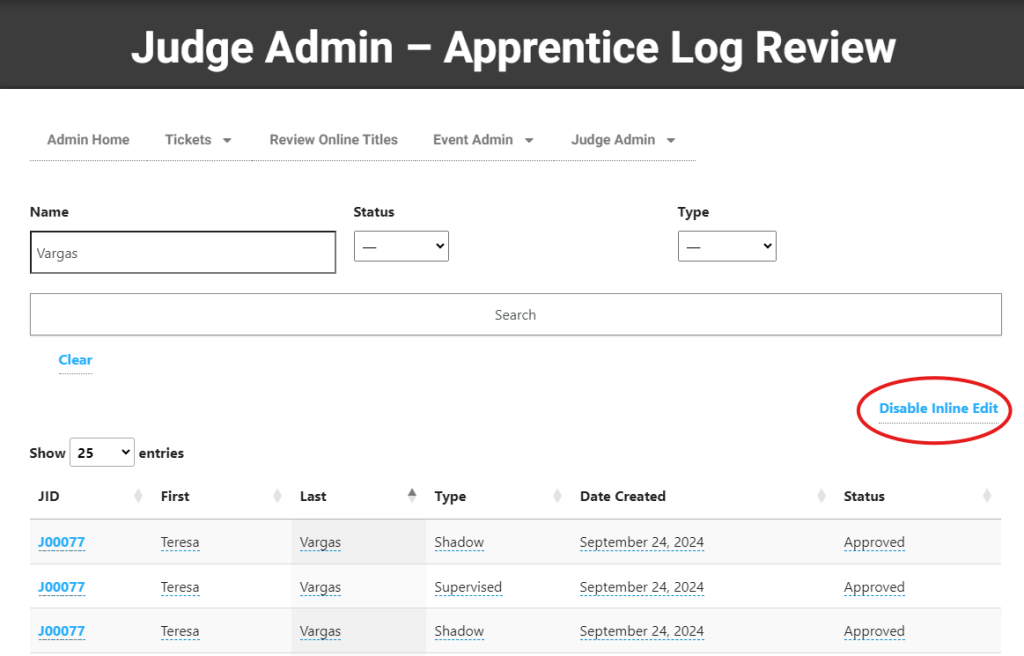The height and width of the screenshot is (656, 1024).
Task: Expand the Event Admin menu
Action: 483,140
